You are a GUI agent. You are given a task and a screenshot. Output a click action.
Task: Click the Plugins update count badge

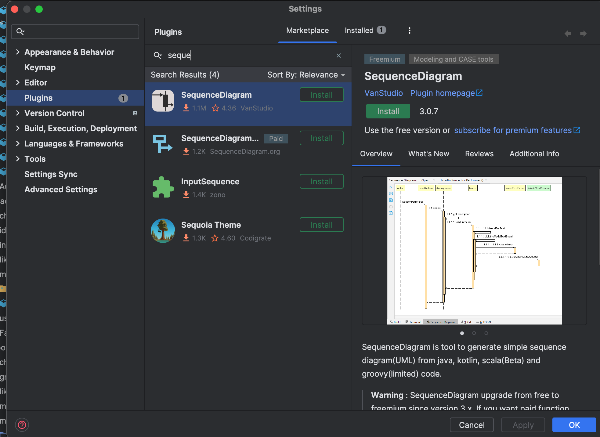(x=123, y=98)
